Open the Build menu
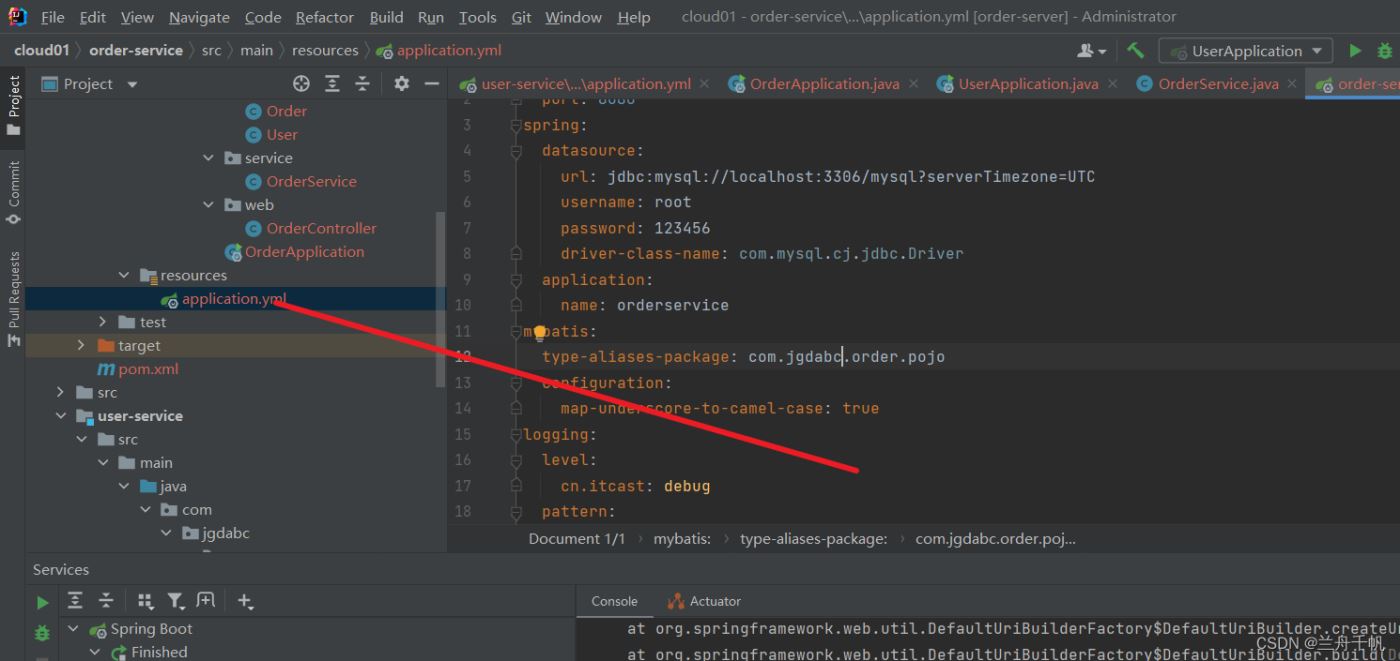Image resolution: width=1400 pixels, height=661 pixels. click(x=387, y=17)
